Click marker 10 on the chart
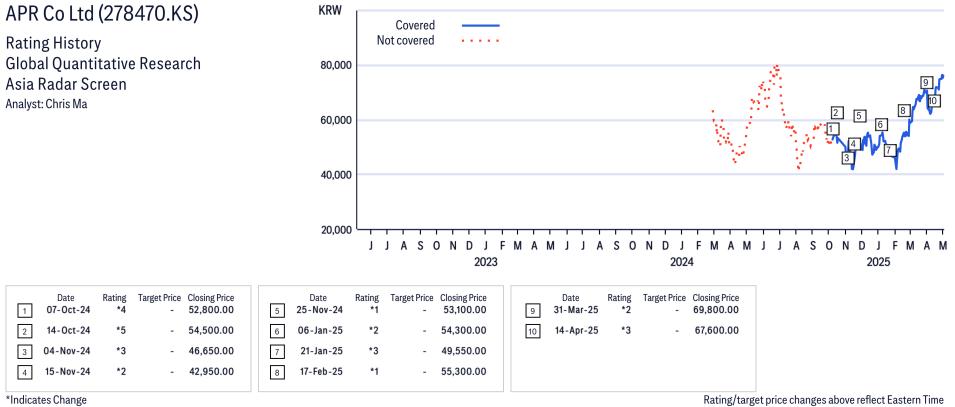The height and width of the screenshot is (407, 955). point(932,101)
